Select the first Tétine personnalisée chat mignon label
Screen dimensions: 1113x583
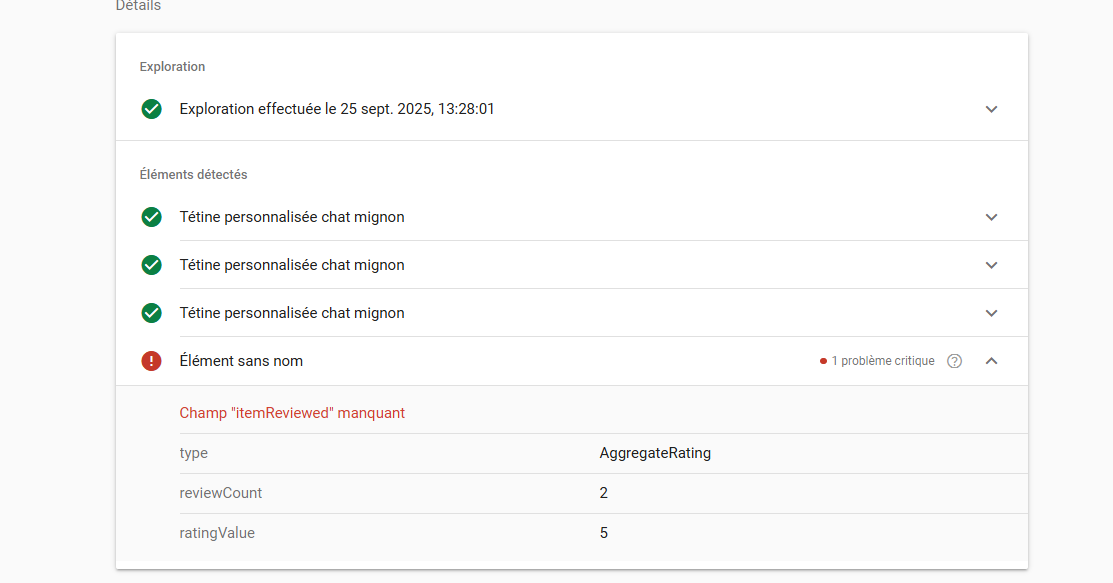click(x=292, y=217)
